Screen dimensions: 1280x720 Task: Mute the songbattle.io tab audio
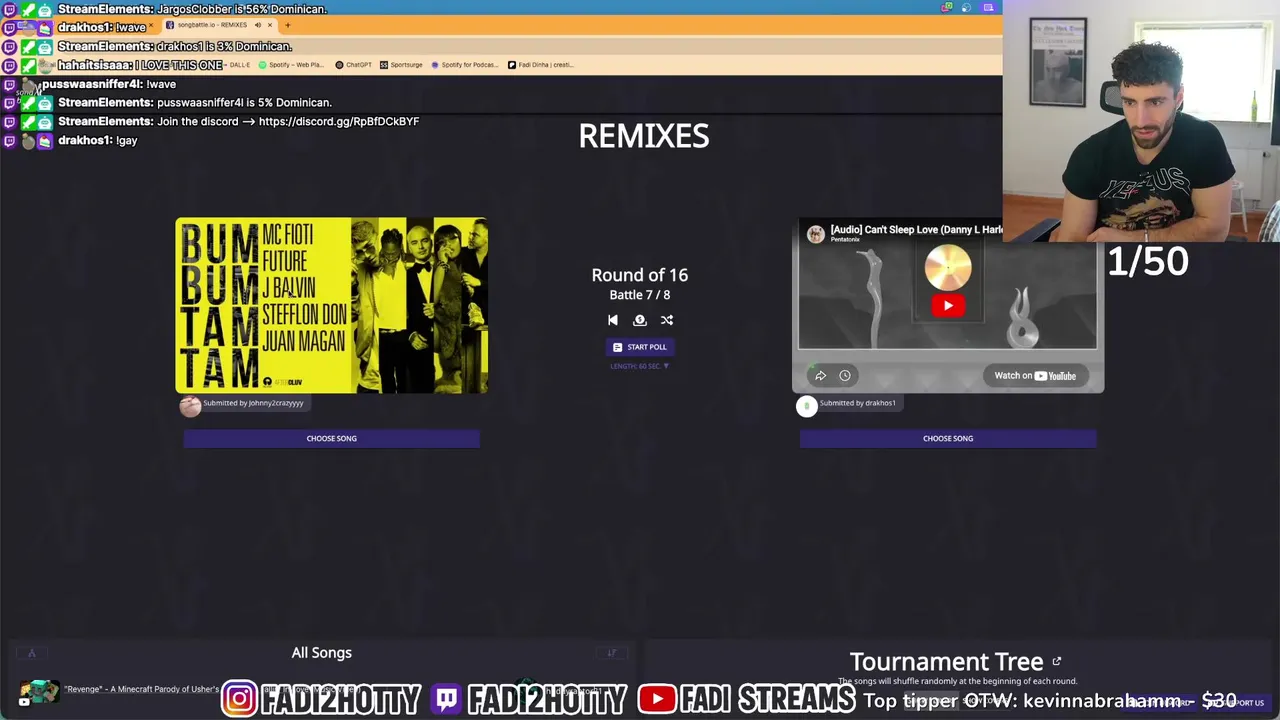pyautogui.click(x=257, y=25)
